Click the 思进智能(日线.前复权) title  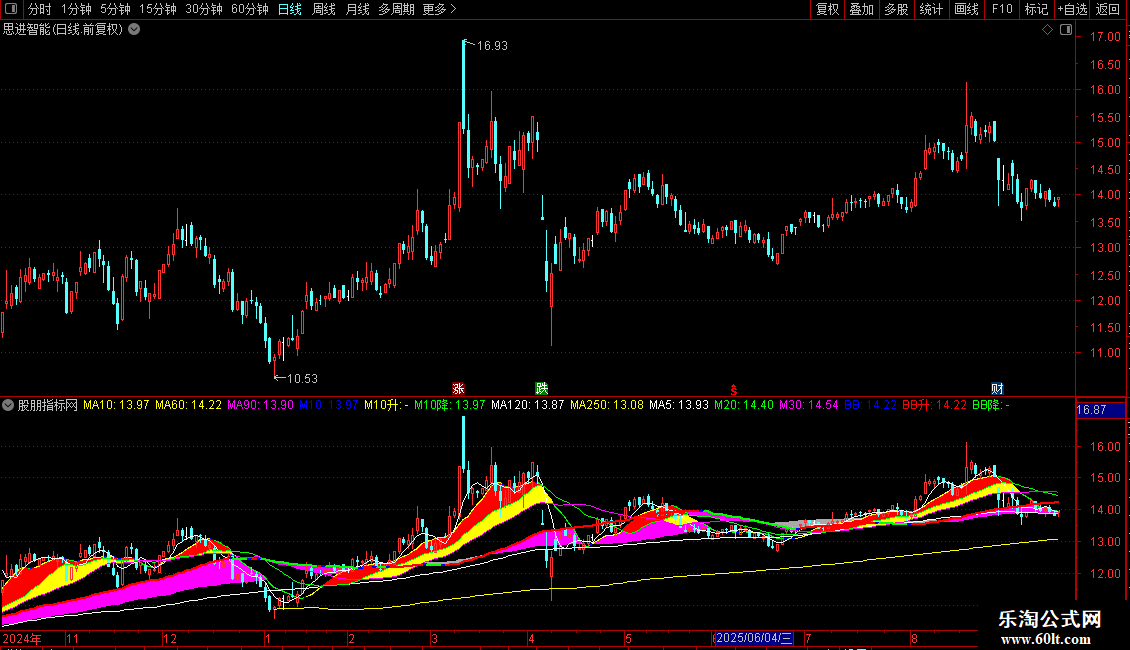coord(63,30)
